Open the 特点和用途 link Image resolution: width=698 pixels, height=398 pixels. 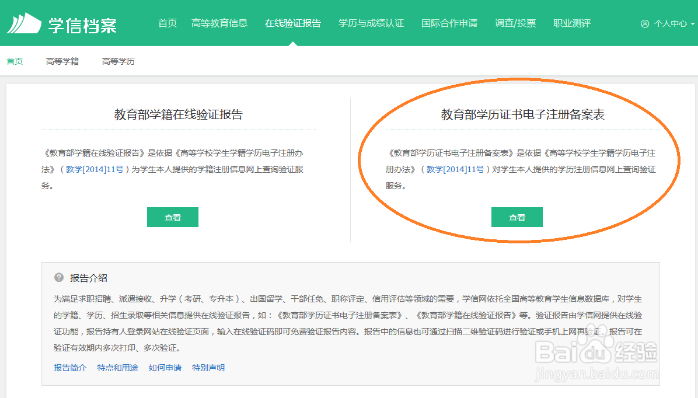tap(118, 367)
